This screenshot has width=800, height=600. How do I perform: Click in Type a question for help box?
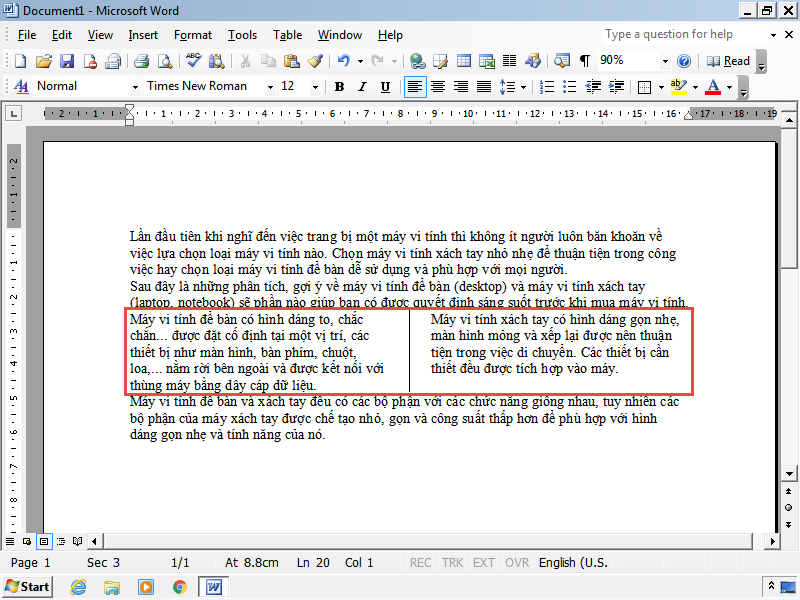(x=684, y=35)
